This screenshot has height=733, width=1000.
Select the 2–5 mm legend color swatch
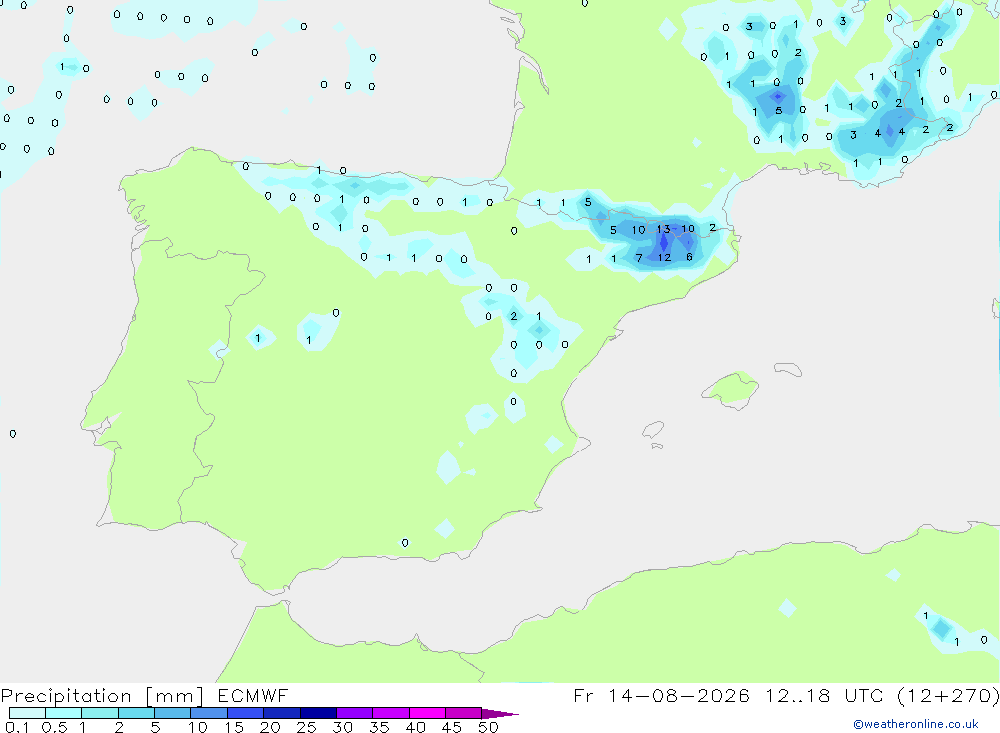[136, 713]
